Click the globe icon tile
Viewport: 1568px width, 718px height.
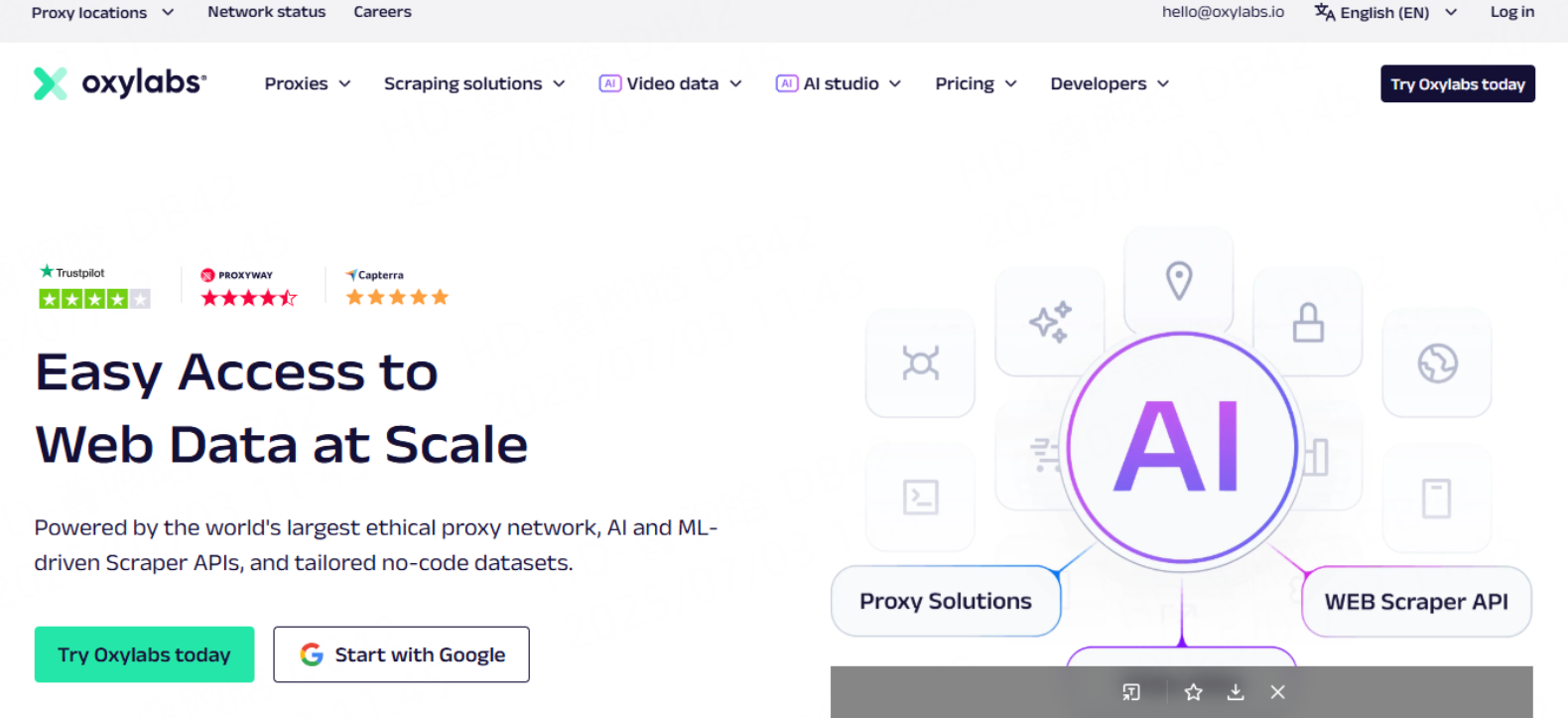(x=1436, y=363)
